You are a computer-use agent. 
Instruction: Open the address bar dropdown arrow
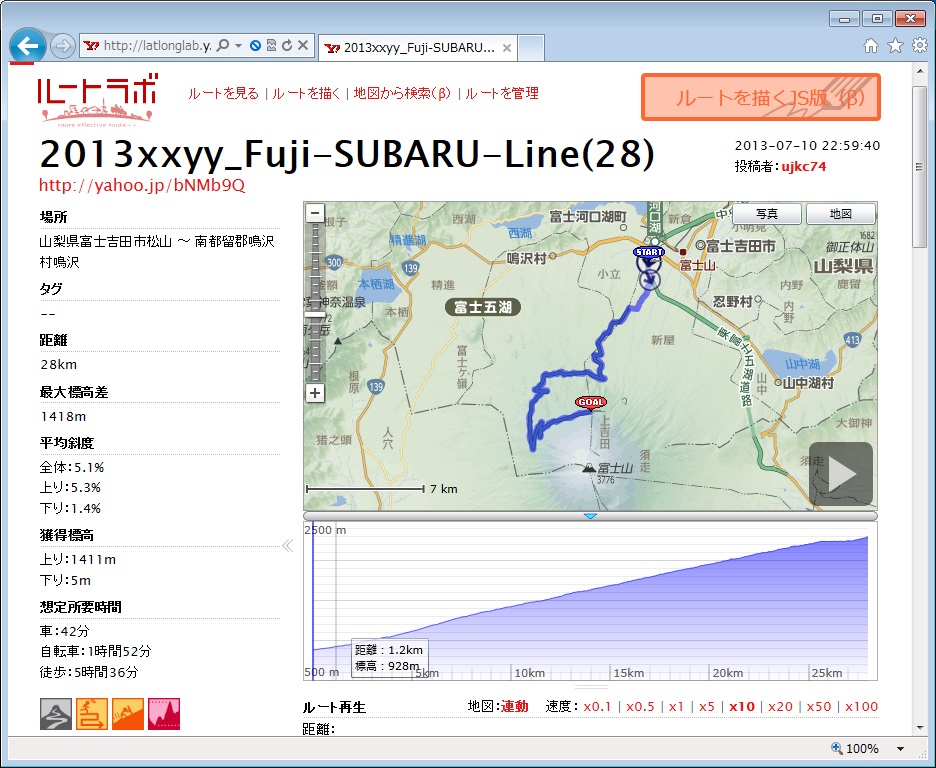[x=238, y=45]
